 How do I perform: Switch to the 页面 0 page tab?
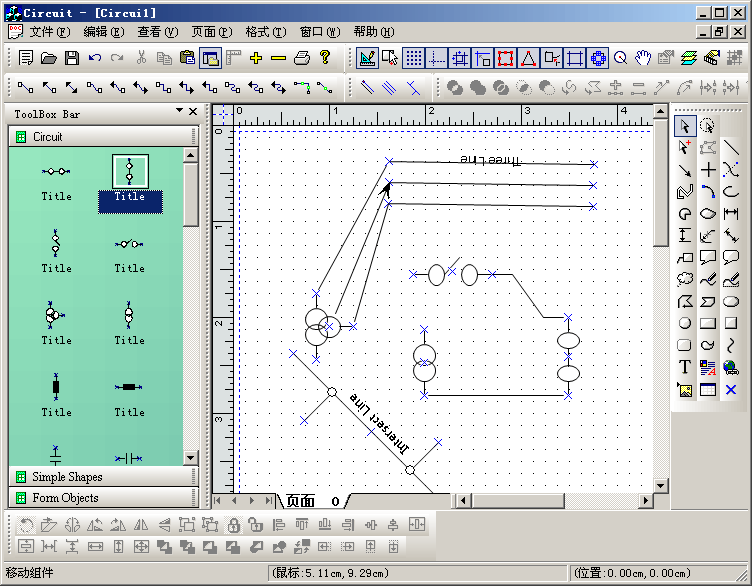(x=312, y=500)
